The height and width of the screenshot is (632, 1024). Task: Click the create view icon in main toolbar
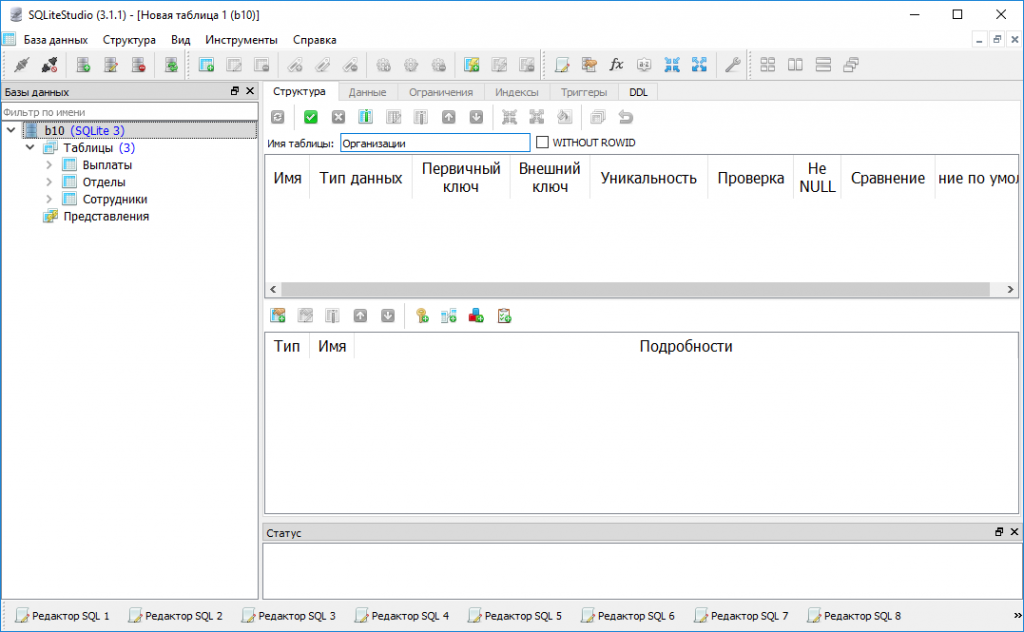tap(472, 65)
